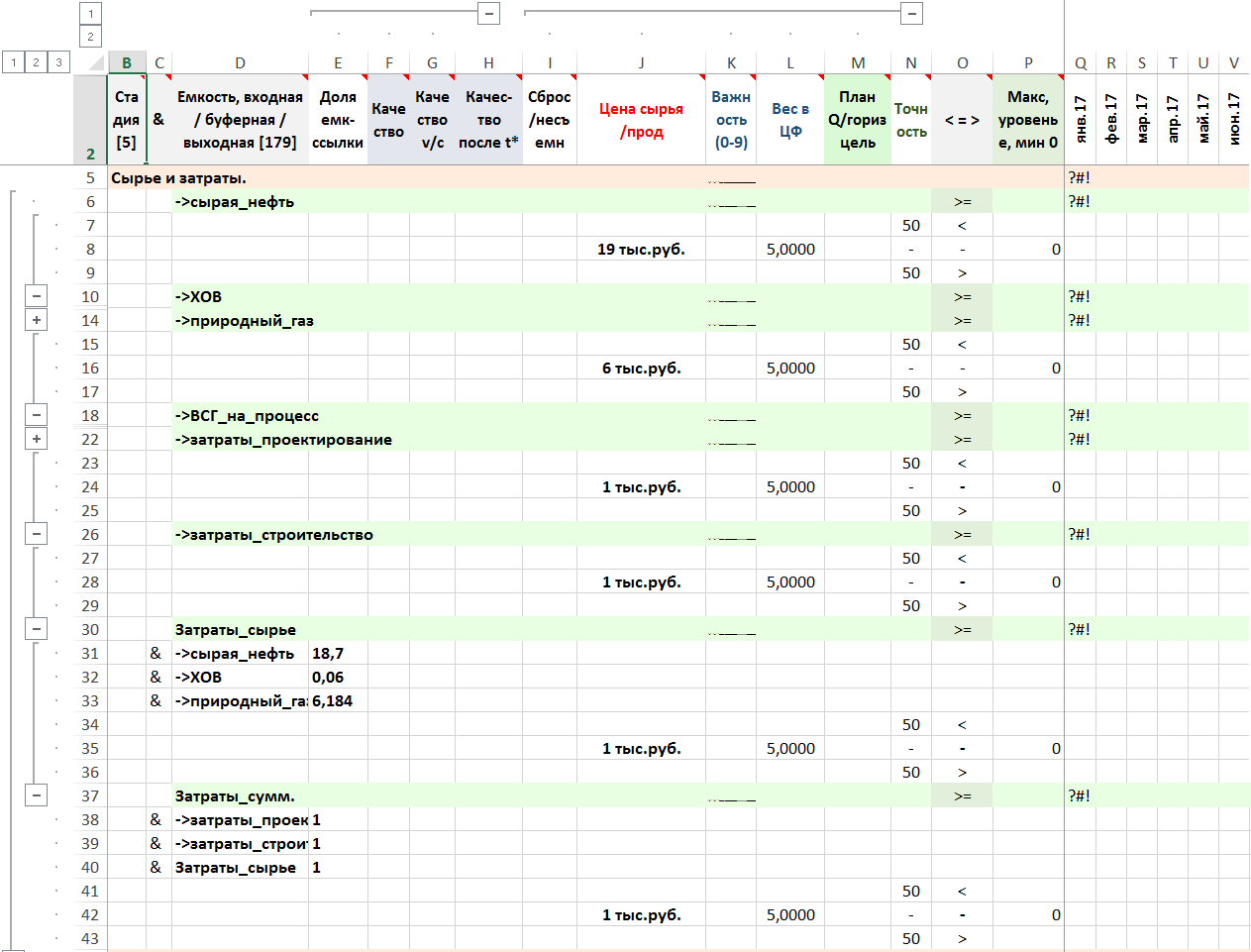Collapse the column group ending above column H
This screenshot has height=952, width=1251.
pos(488,14)
